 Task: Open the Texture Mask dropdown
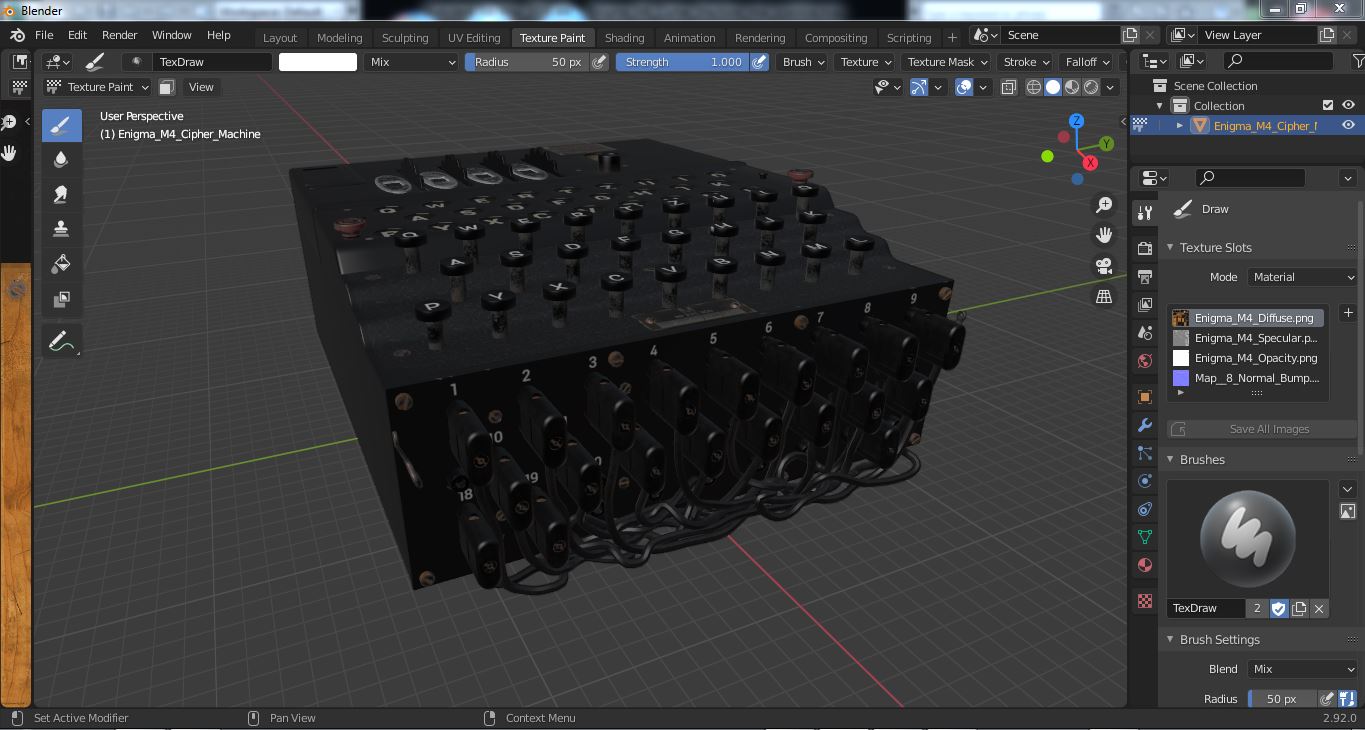[946, 62]
